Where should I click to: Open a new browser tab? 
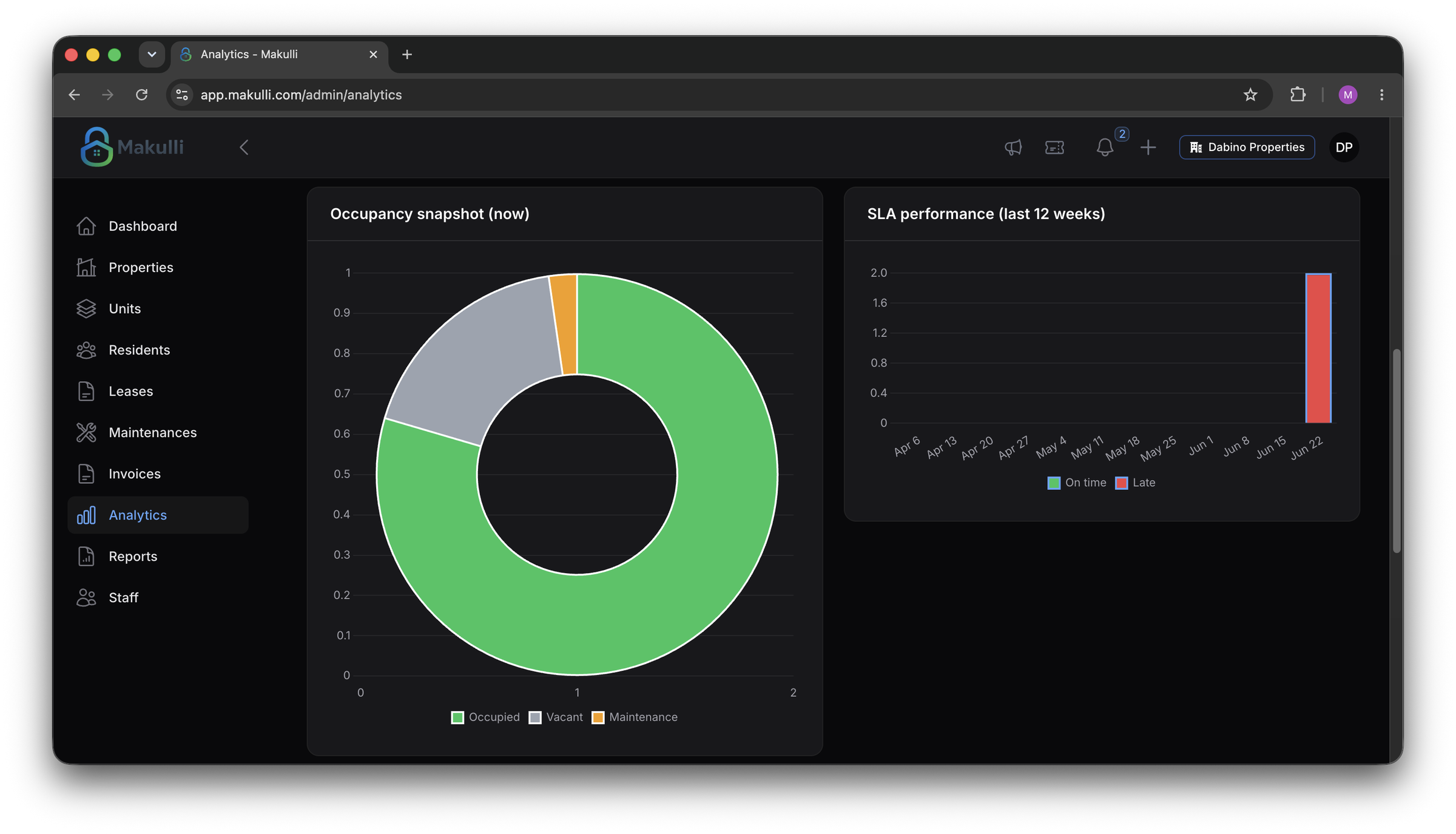click(x=407, y=55)
